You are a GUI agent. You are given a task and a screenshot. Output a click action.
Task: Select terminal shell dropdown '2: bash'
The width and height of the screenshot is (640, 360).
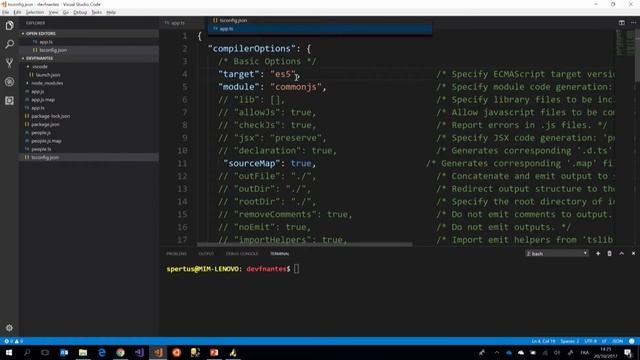tap(557, 253)
